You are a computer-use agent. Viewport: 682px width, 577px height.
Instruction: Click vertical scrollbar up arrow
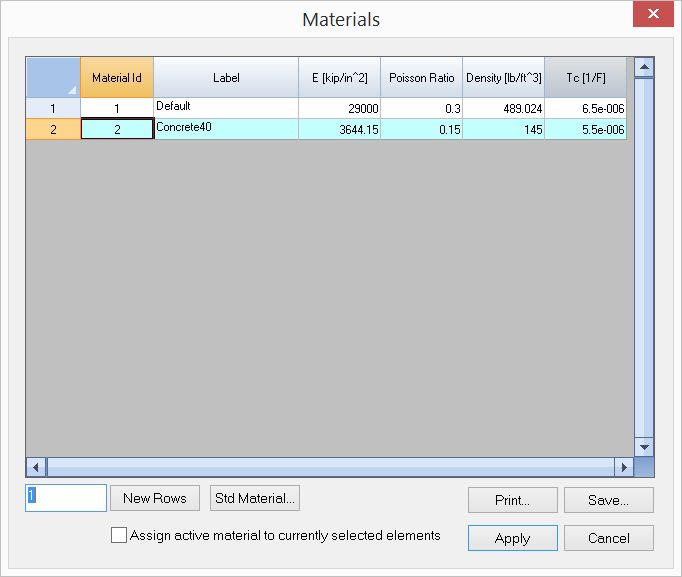click(644, 67)
